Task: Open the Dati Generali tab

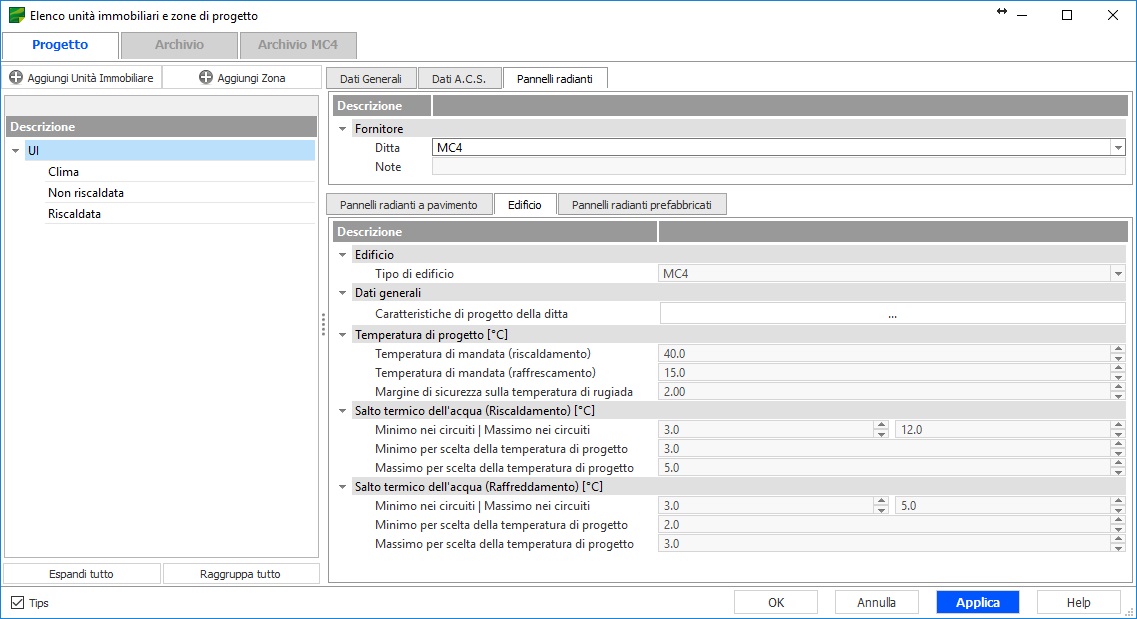Action: point(371,78)
